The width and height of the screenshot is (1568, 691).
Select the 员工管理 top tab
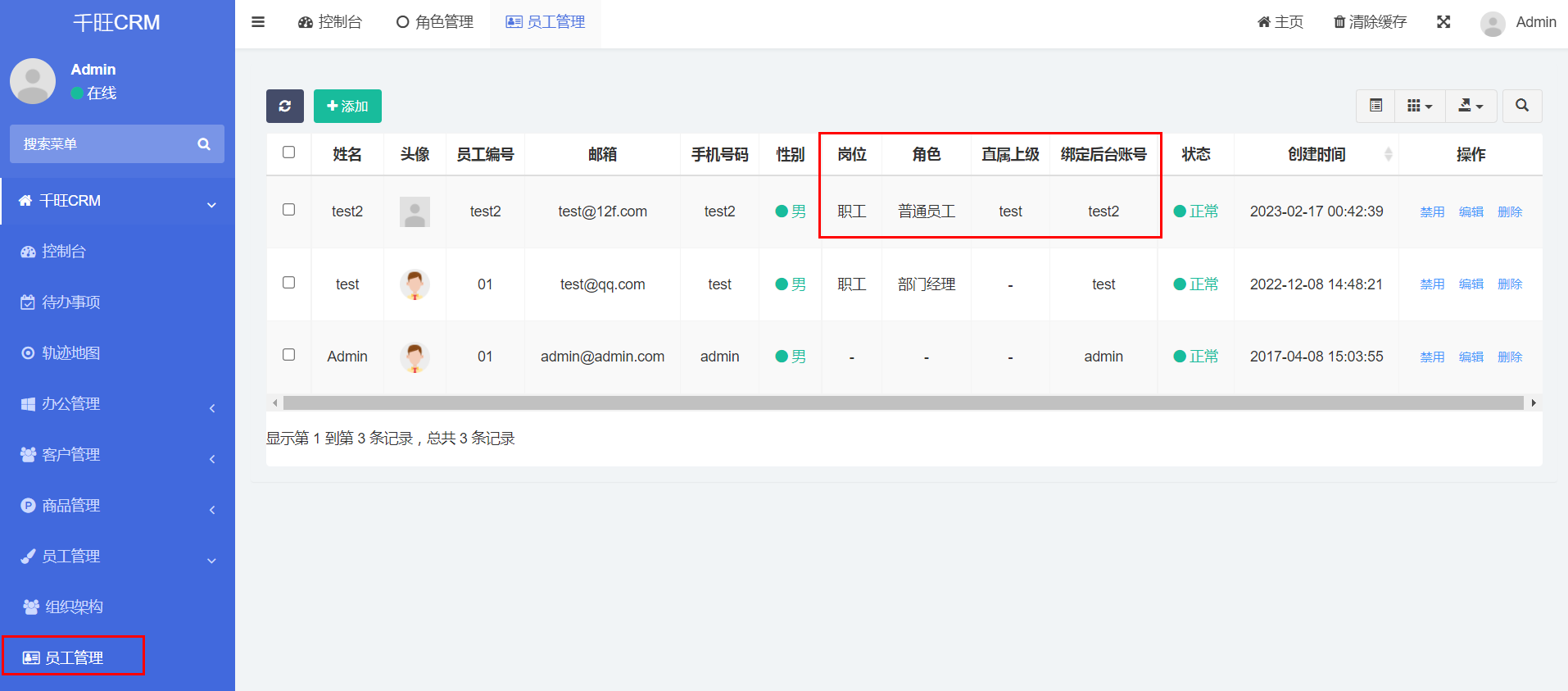click(546, 22)
